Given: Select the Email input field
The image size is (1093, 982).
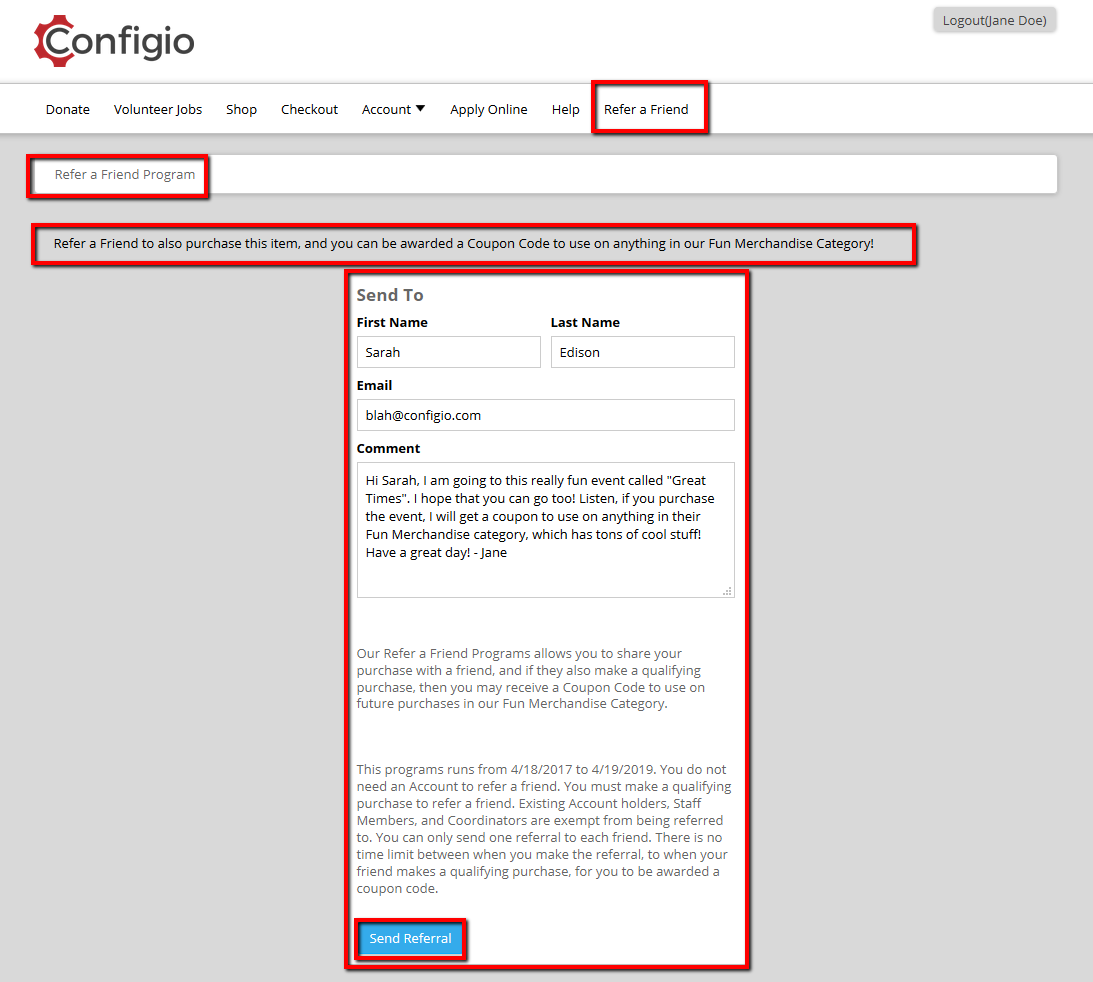Looking at the screenshot, I should click(x=545, y=415).
